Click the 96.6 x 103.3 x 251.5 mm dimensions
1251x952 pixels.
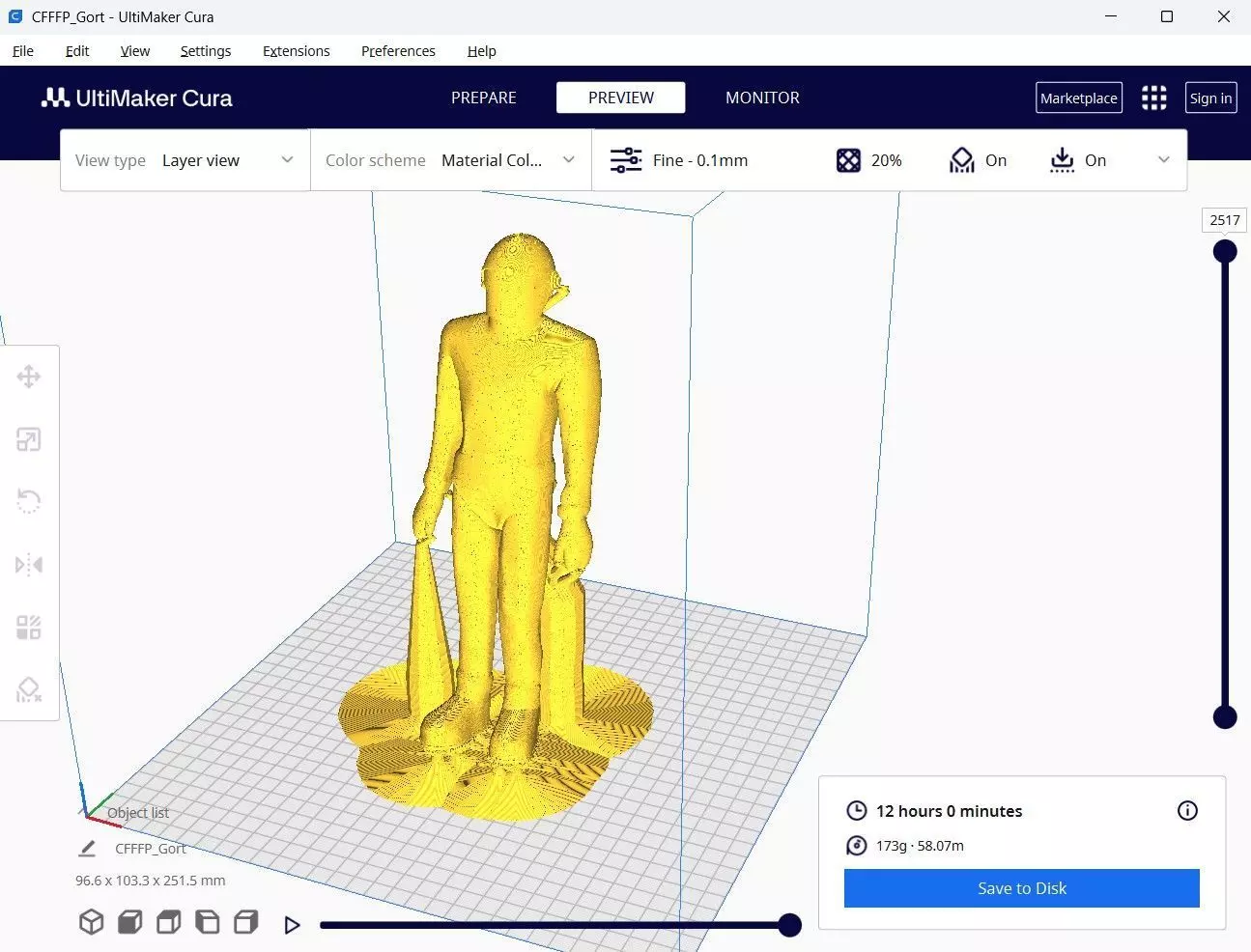click(x=151, y=881)
